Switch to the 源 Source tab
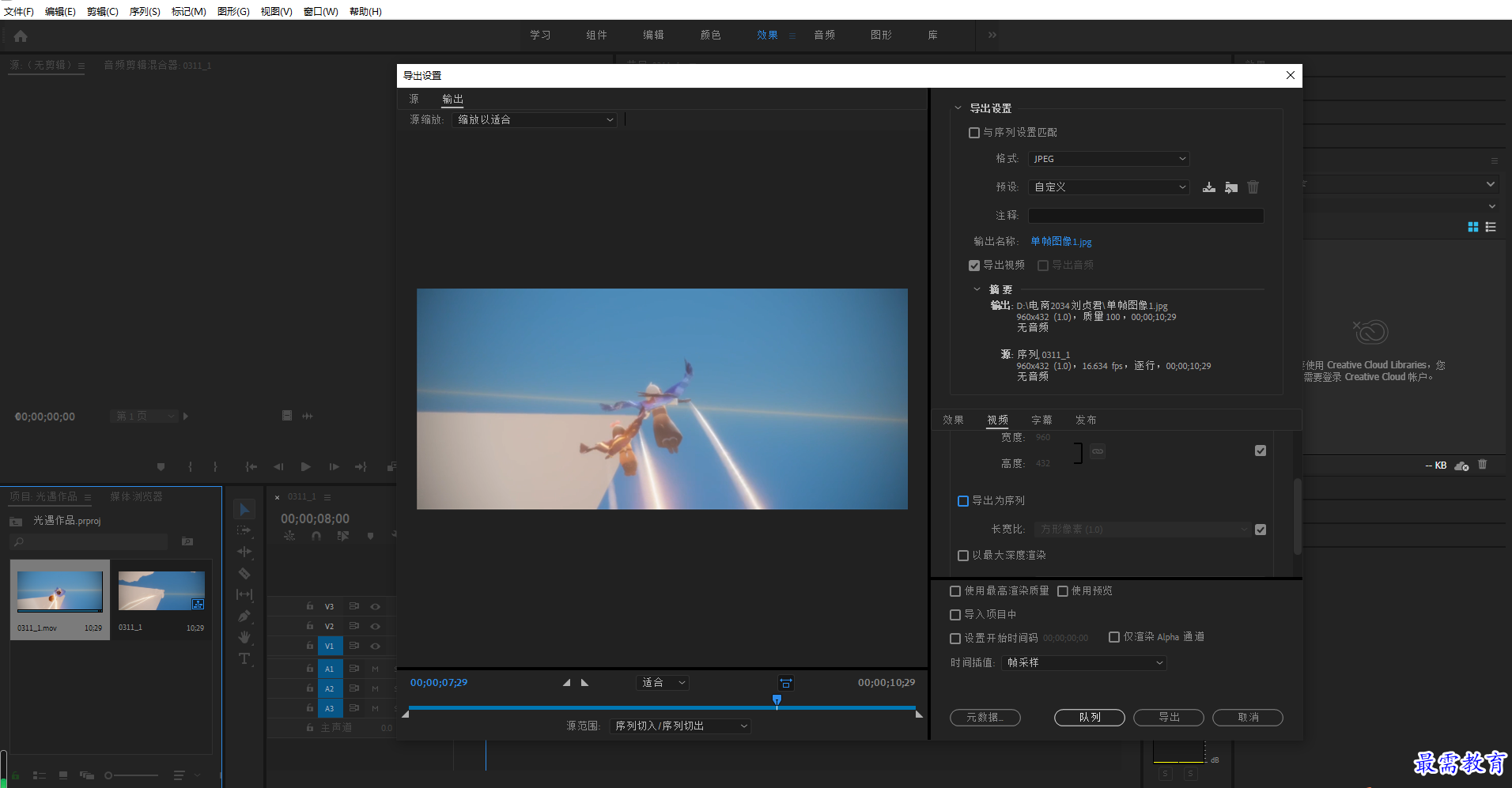1512x788 pixels. (x=414, y=99)
